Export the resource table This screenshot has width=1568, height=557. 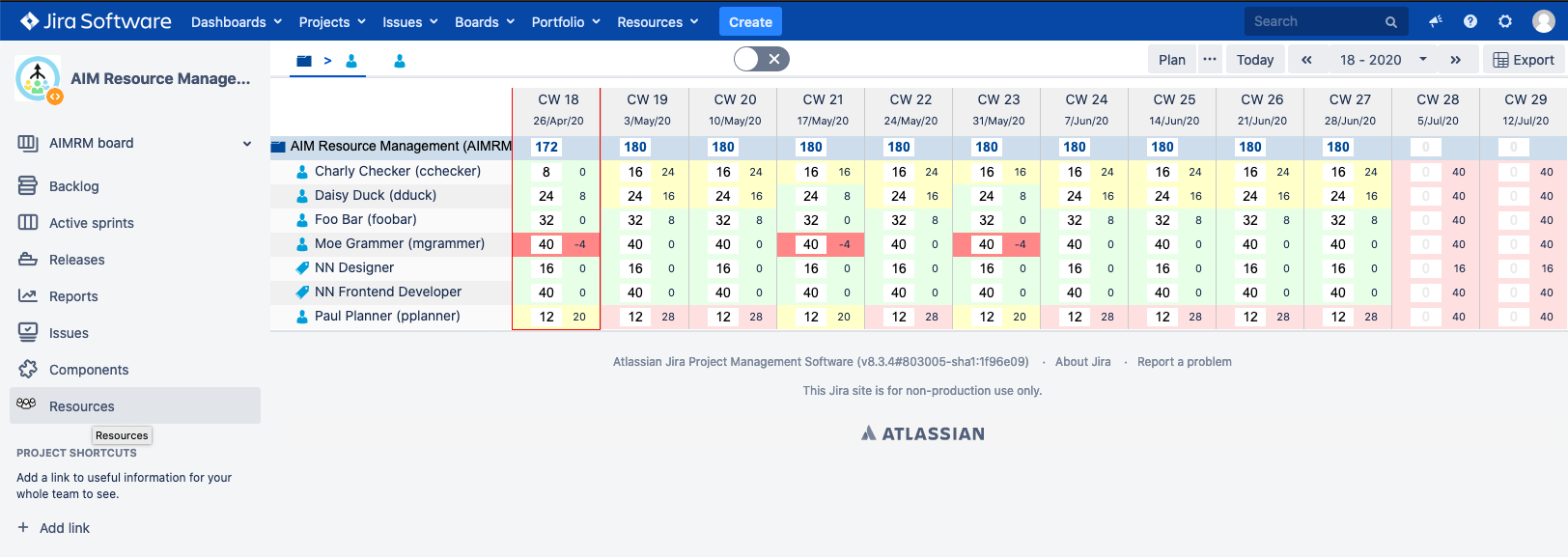tap(1524, 60)
